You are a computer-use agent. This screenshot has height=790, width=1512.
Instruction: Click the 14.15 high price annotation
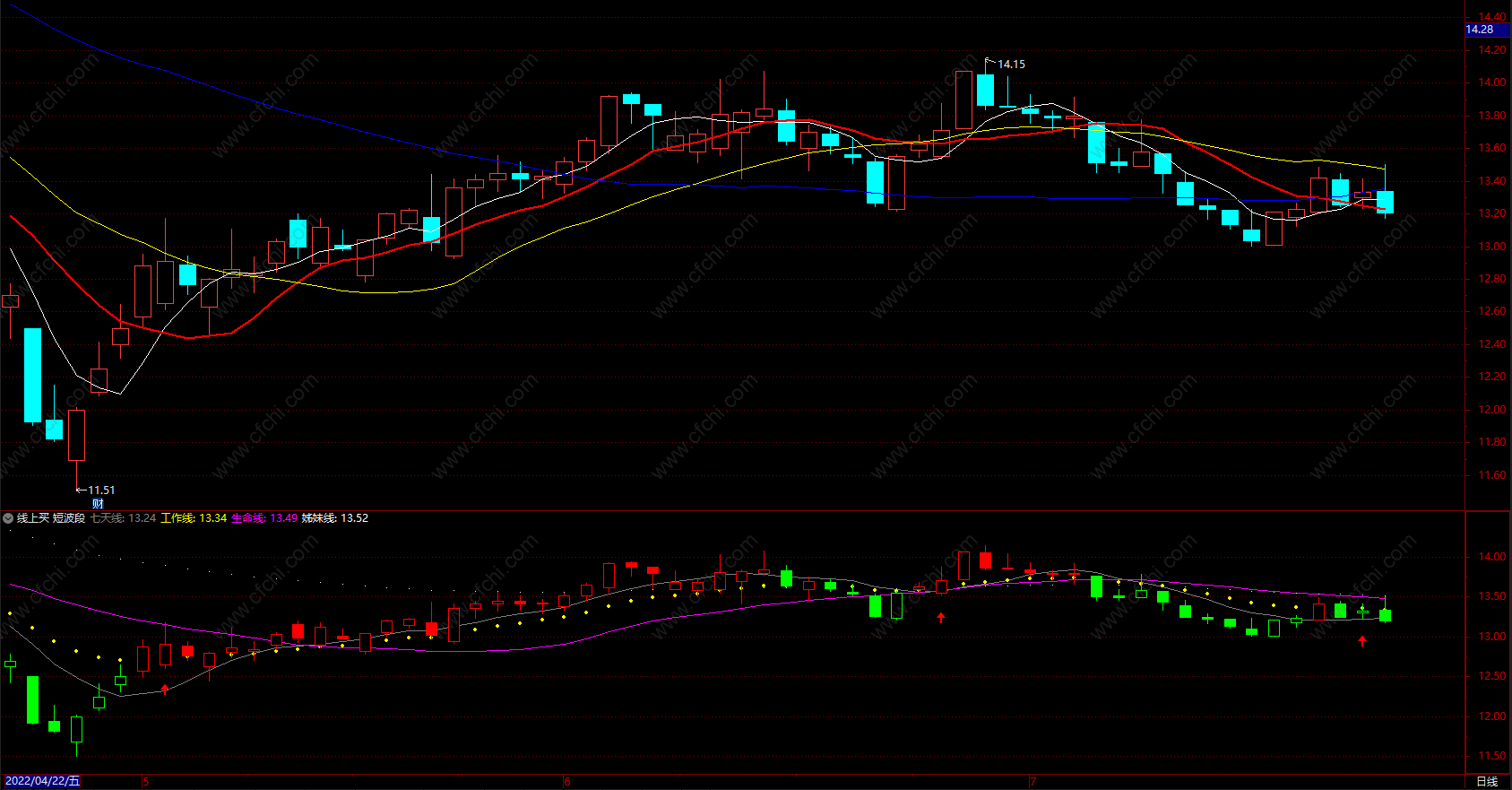tap(1011, 65)
